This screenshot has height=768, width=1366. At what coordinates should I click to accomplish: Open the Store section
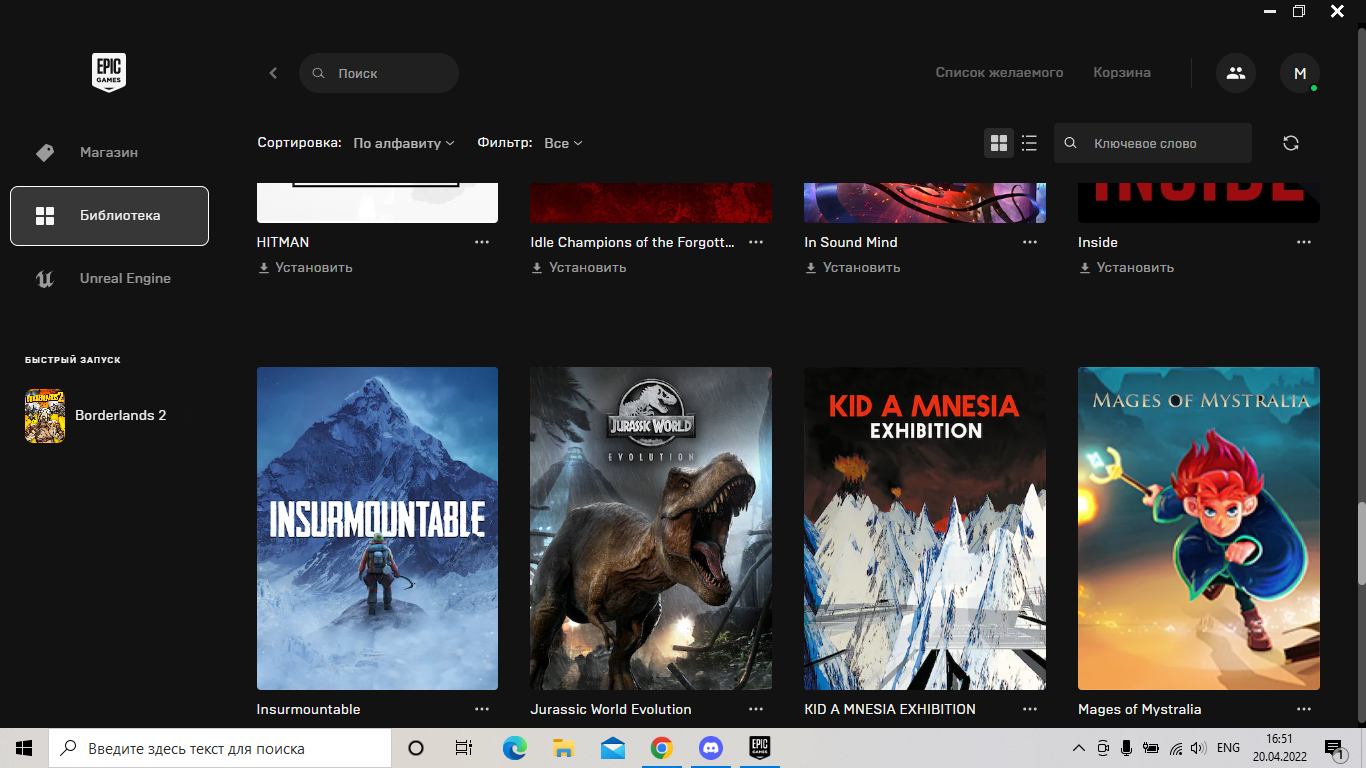[x=109, y=152]
